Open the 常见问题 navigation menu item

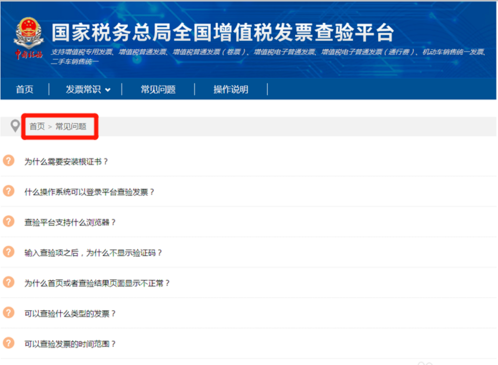pyautogui.click(x=158, y=89)
